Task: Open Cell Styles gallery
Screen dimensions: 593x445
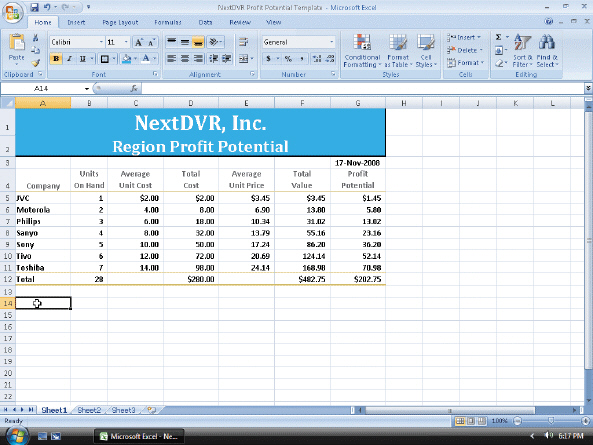Action: (426, 51)
